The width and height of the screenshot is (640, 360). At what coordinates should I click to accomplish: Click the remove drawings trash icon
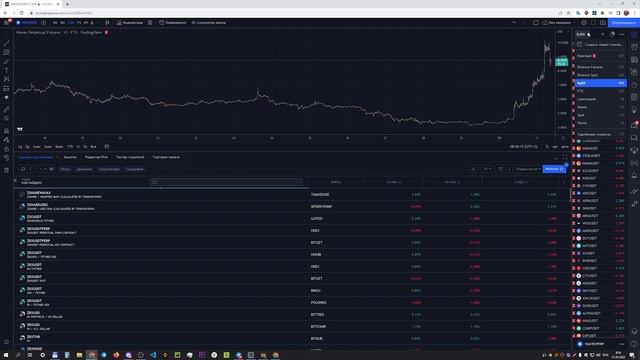6,170
